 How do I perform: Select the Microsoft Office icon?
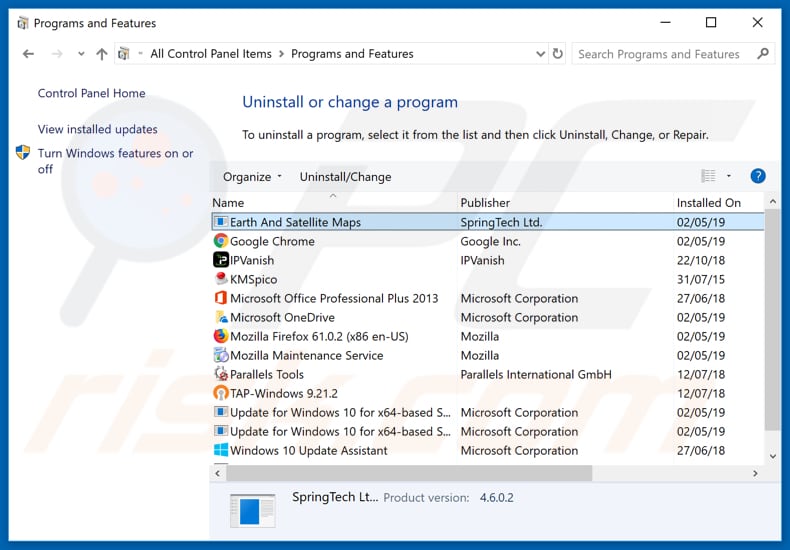pos(221,298)
